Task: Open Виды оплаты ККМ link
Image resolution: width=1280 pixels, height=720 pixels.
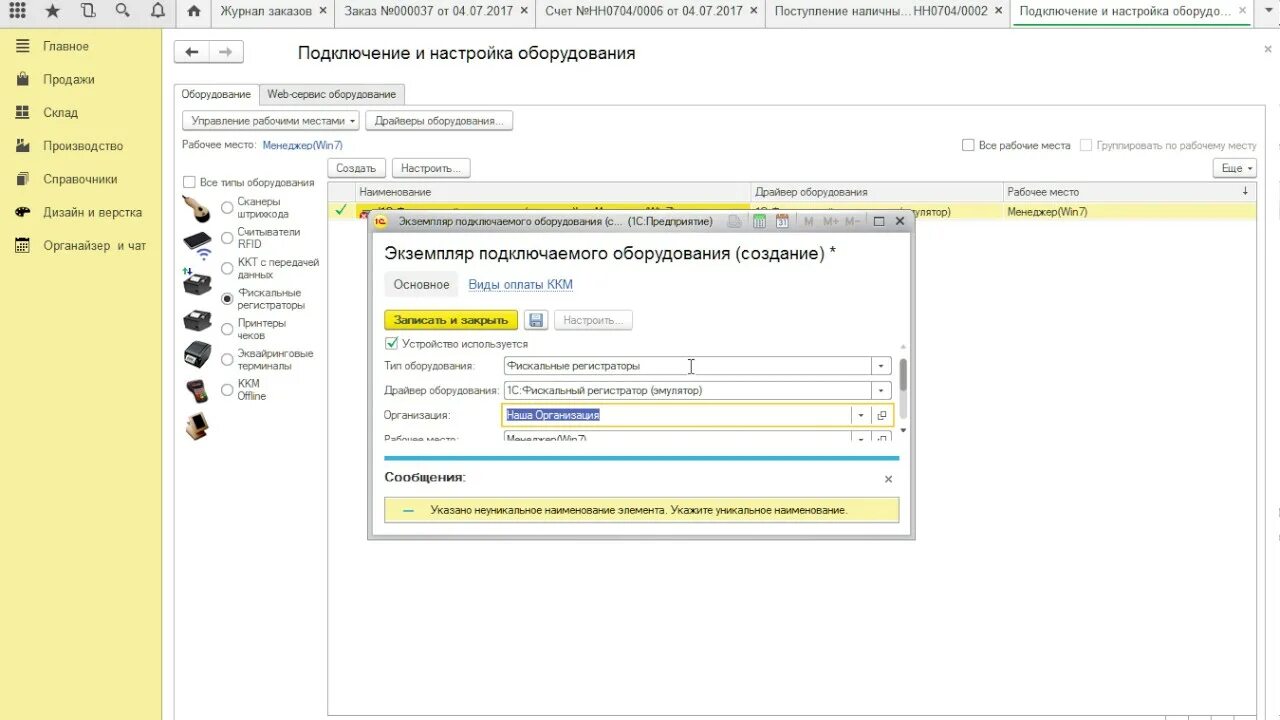Action: point(520,285)
